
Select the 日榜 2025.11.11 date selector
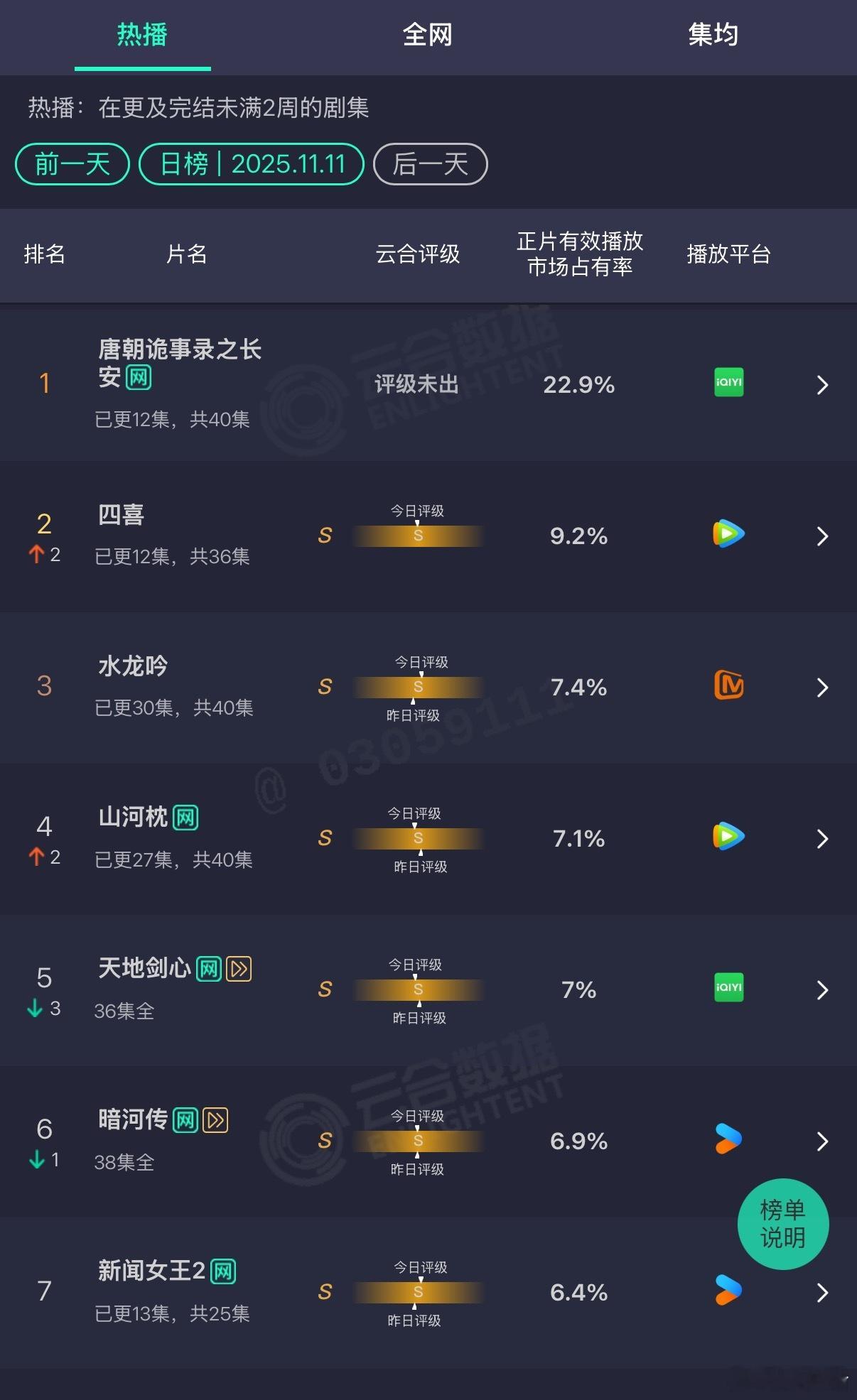[x=252, y=164]
